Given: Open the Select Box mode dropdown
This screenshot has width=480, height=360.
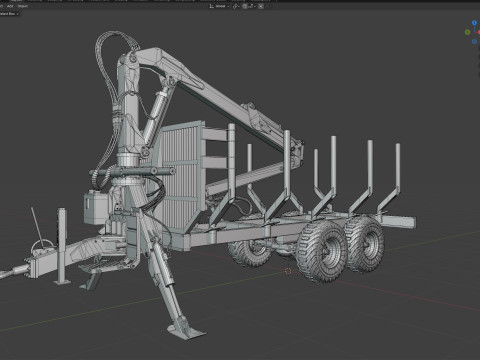Looking at the screenshot, I should tap(9, 14).
